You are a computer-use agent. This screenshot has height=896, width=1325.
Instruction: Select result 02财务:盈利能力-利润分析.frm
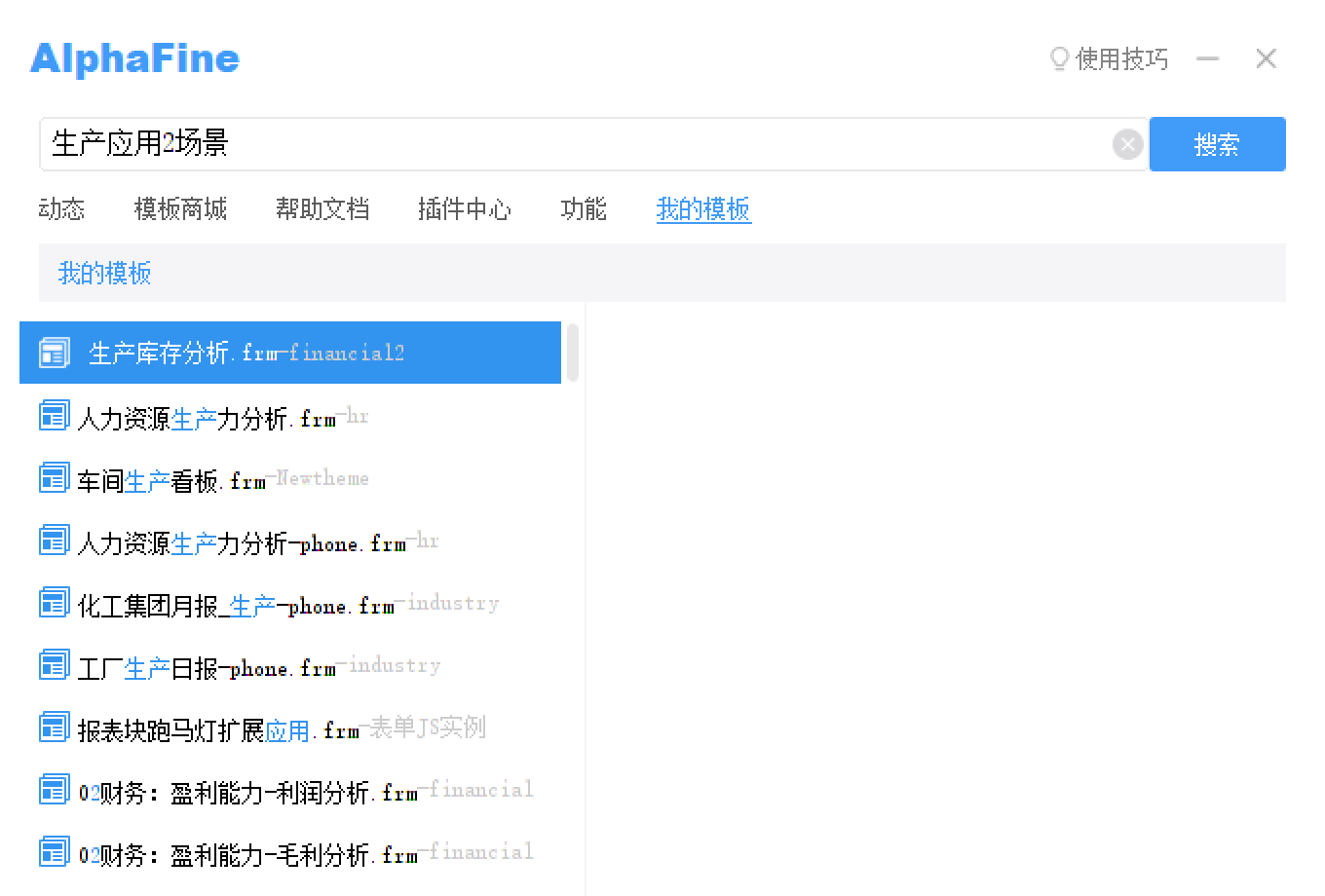click(x=290, y=791)
